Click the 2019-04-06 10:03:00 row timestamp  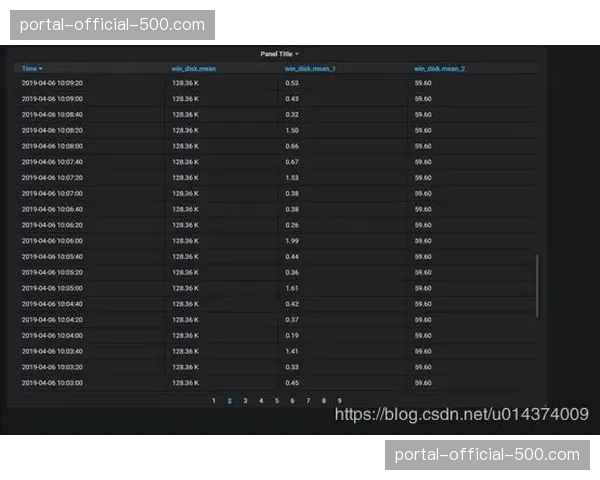pyautogui.click(x=52, y=383)
